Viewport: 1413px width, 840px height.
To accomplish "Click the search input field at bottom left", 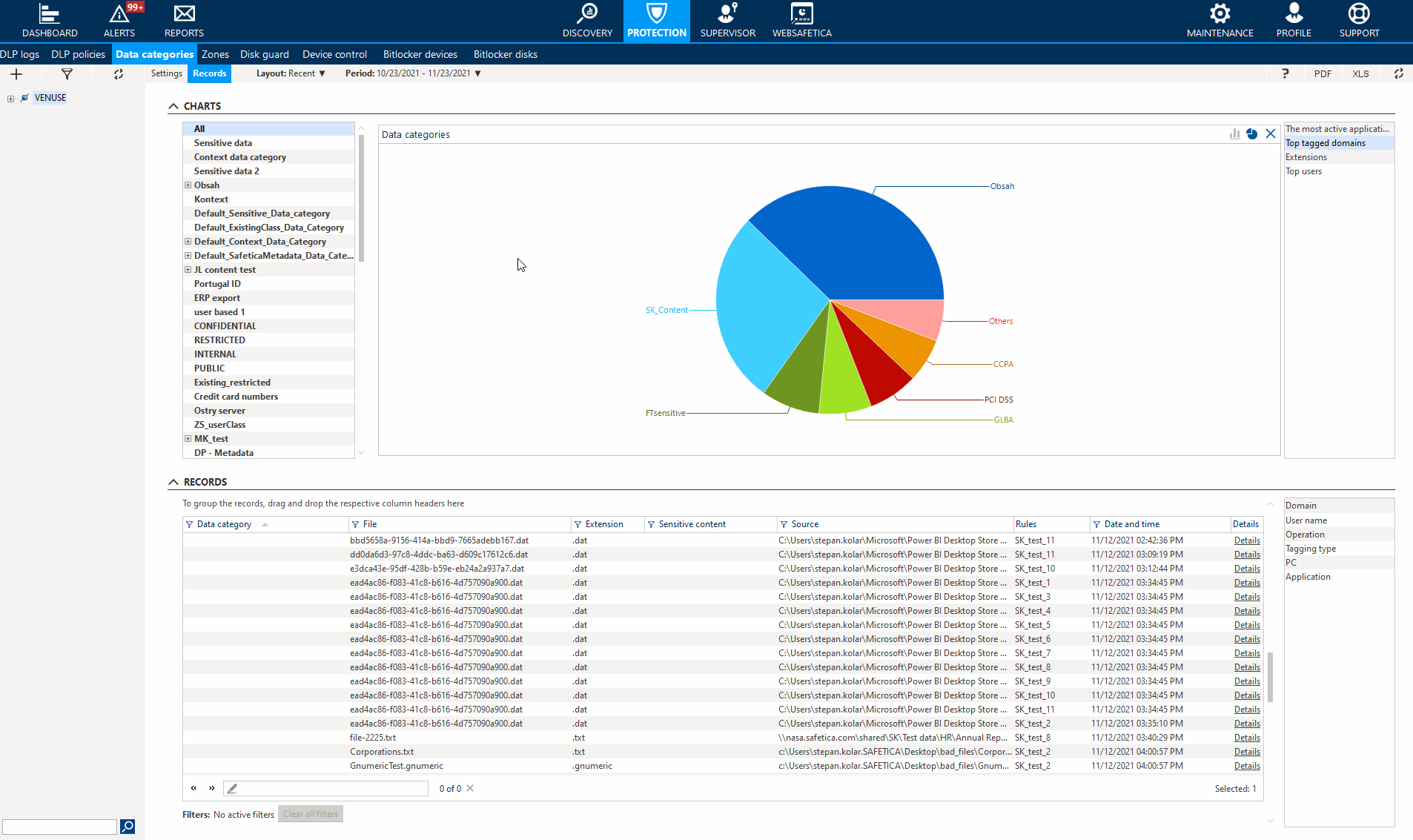I will click(x=59, y=827).
